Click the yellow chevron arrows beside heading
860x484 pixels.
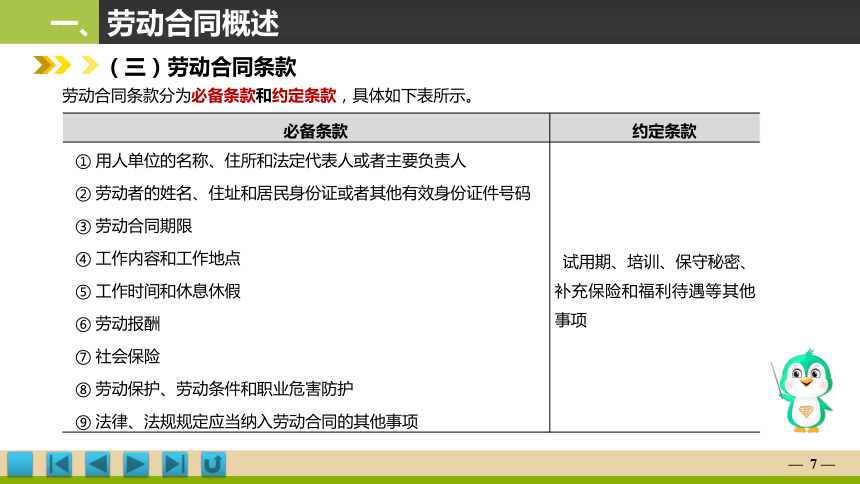pos(66,65)
